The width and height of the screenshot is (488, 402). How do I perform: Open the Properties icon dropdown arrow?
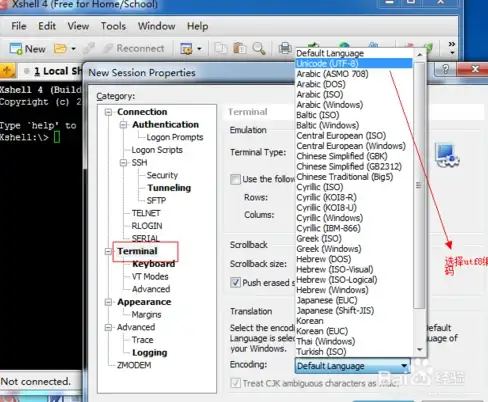tap(199, 49)
